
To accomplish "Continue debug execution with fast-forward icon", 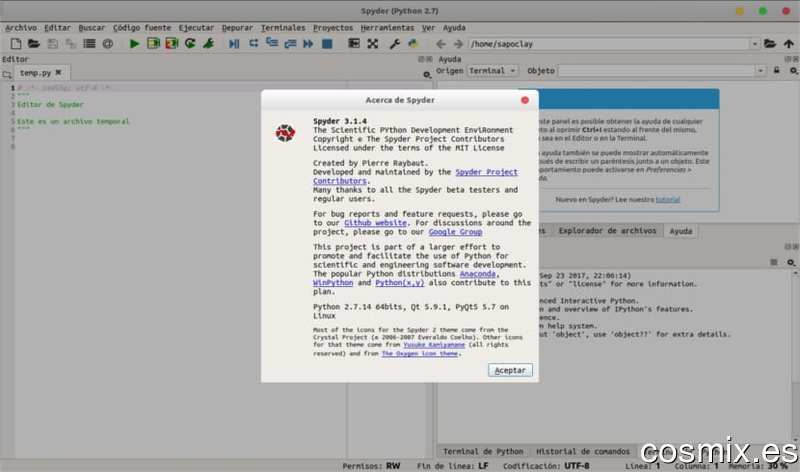I will point(308,44).
